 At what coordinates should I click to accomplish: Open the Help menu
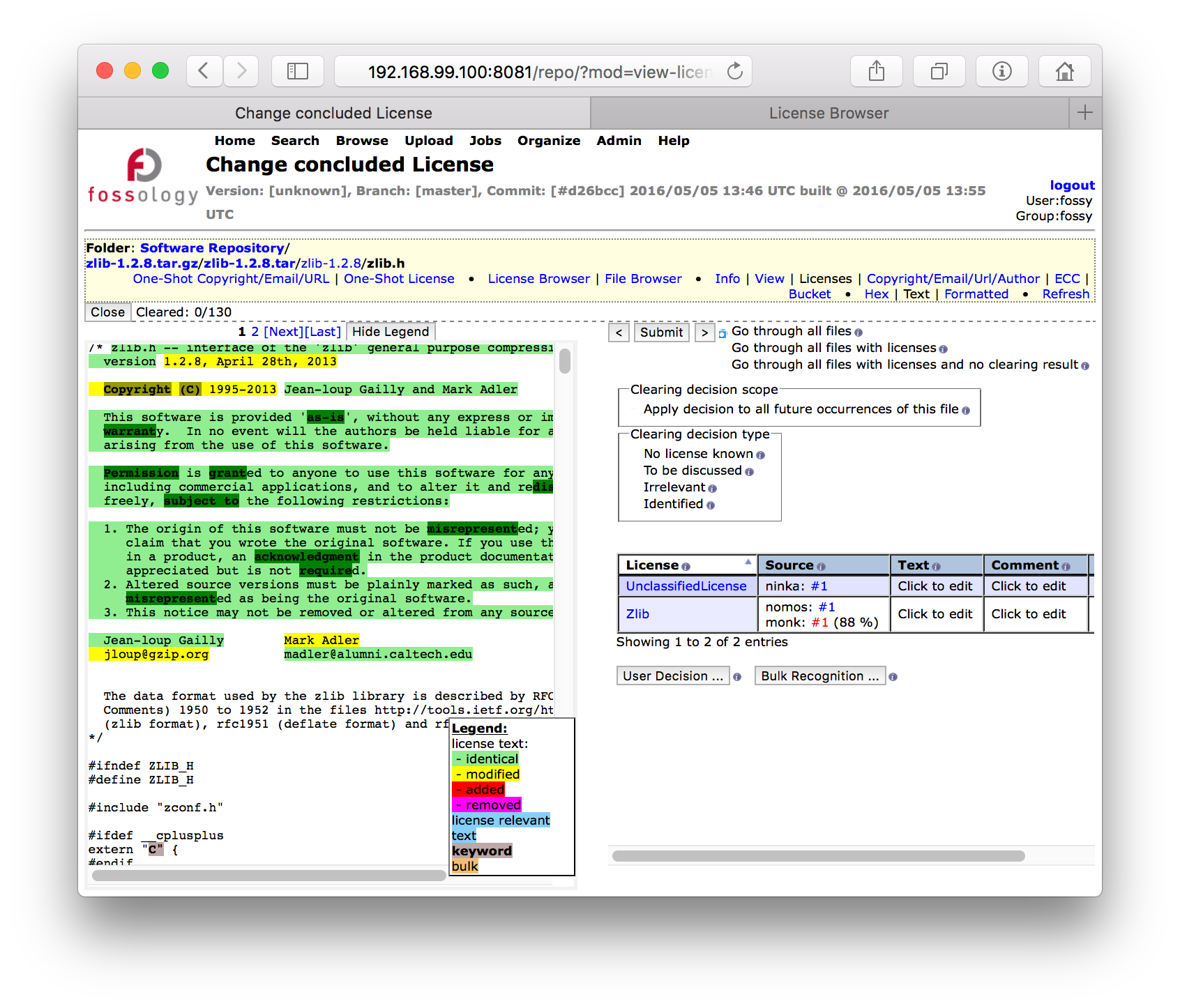[674, 141]
